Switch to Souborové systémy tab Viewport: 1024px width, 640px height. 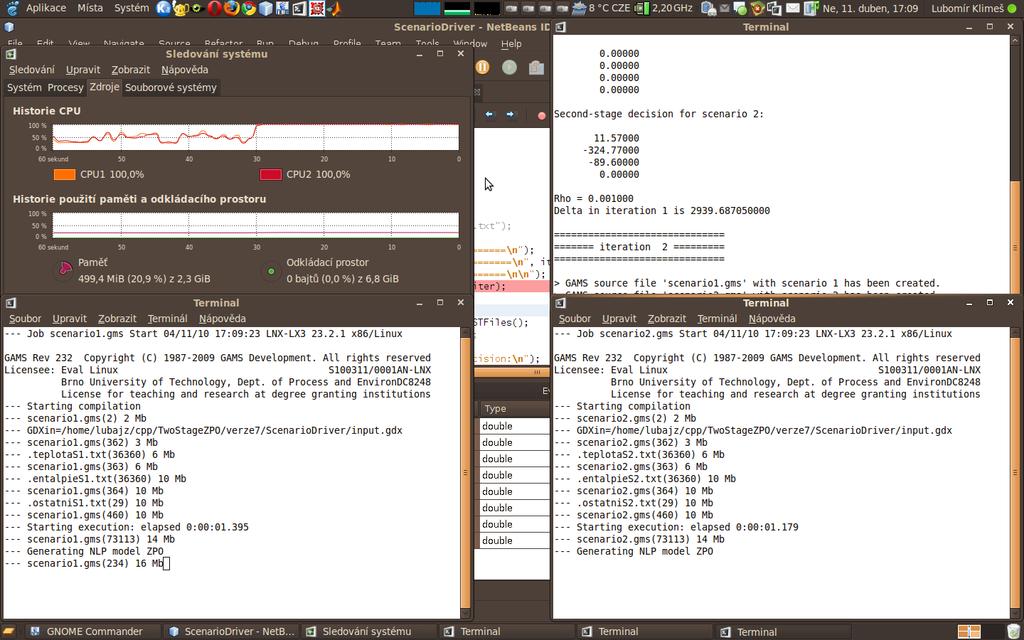pyautogui.click(x=170, y=88)
